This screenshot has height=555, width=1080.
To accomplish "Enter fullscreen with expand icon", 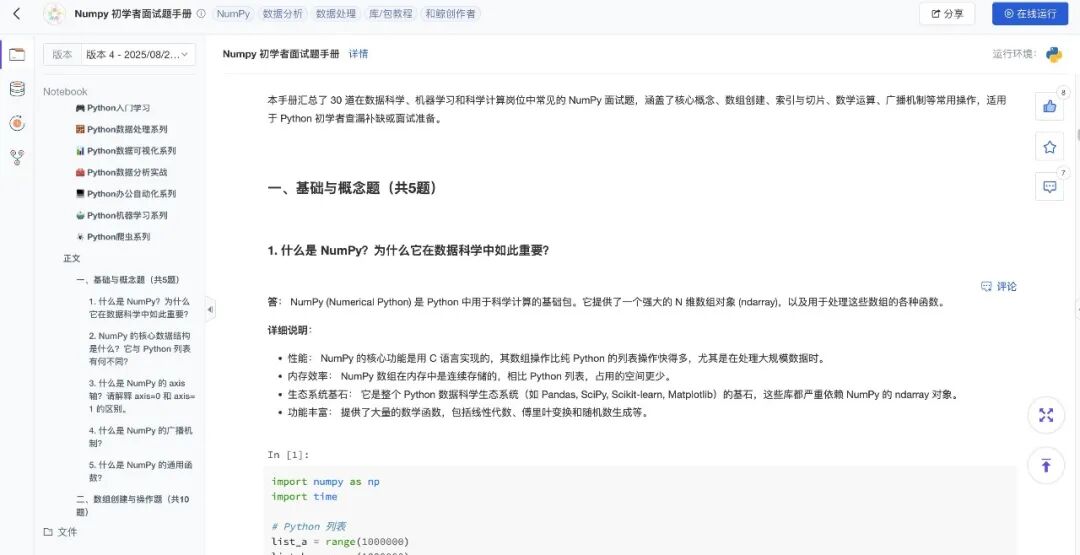I will click(1046, 415).
